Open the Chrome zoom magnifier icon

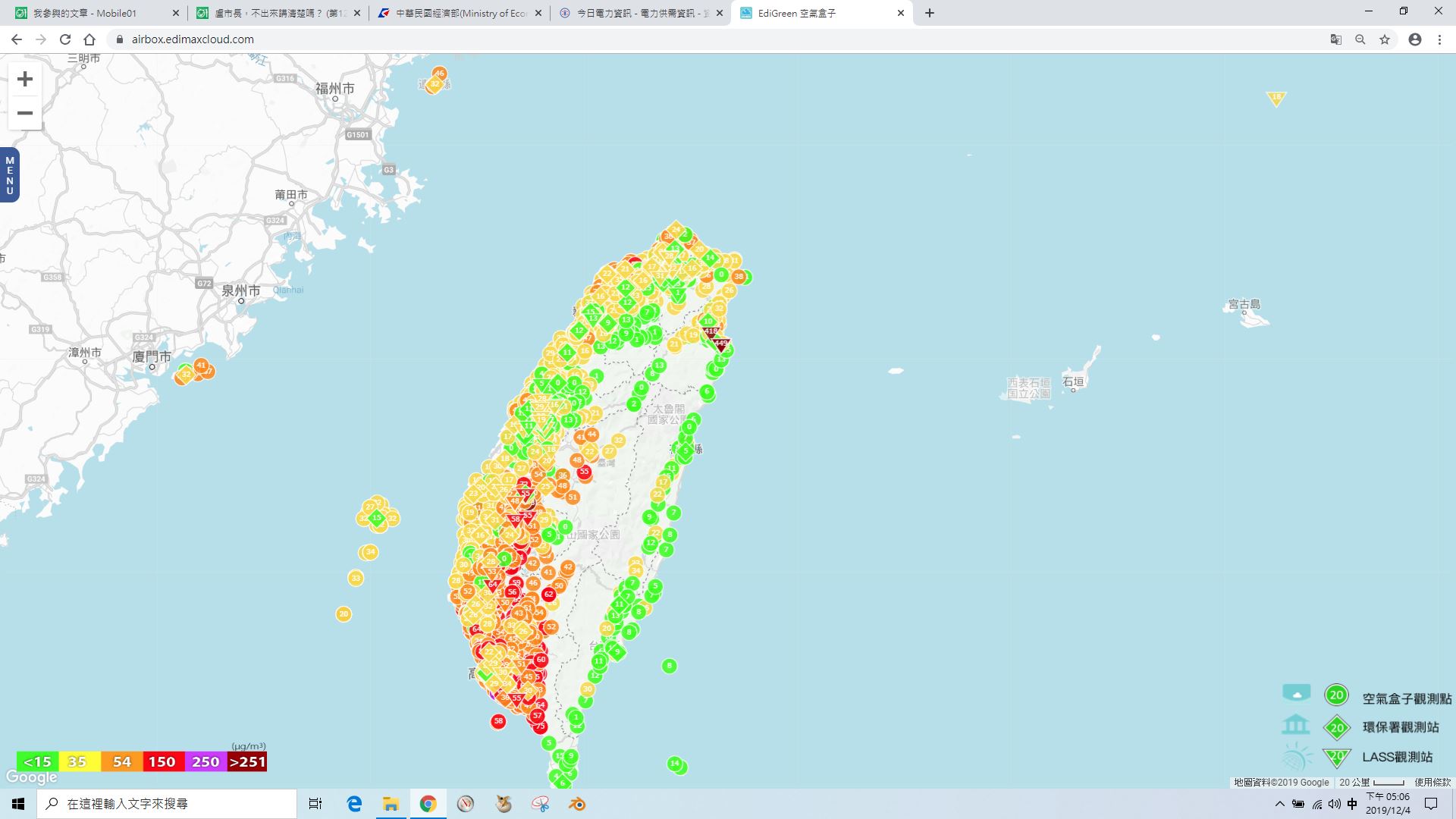click(x=1360, y=39)
